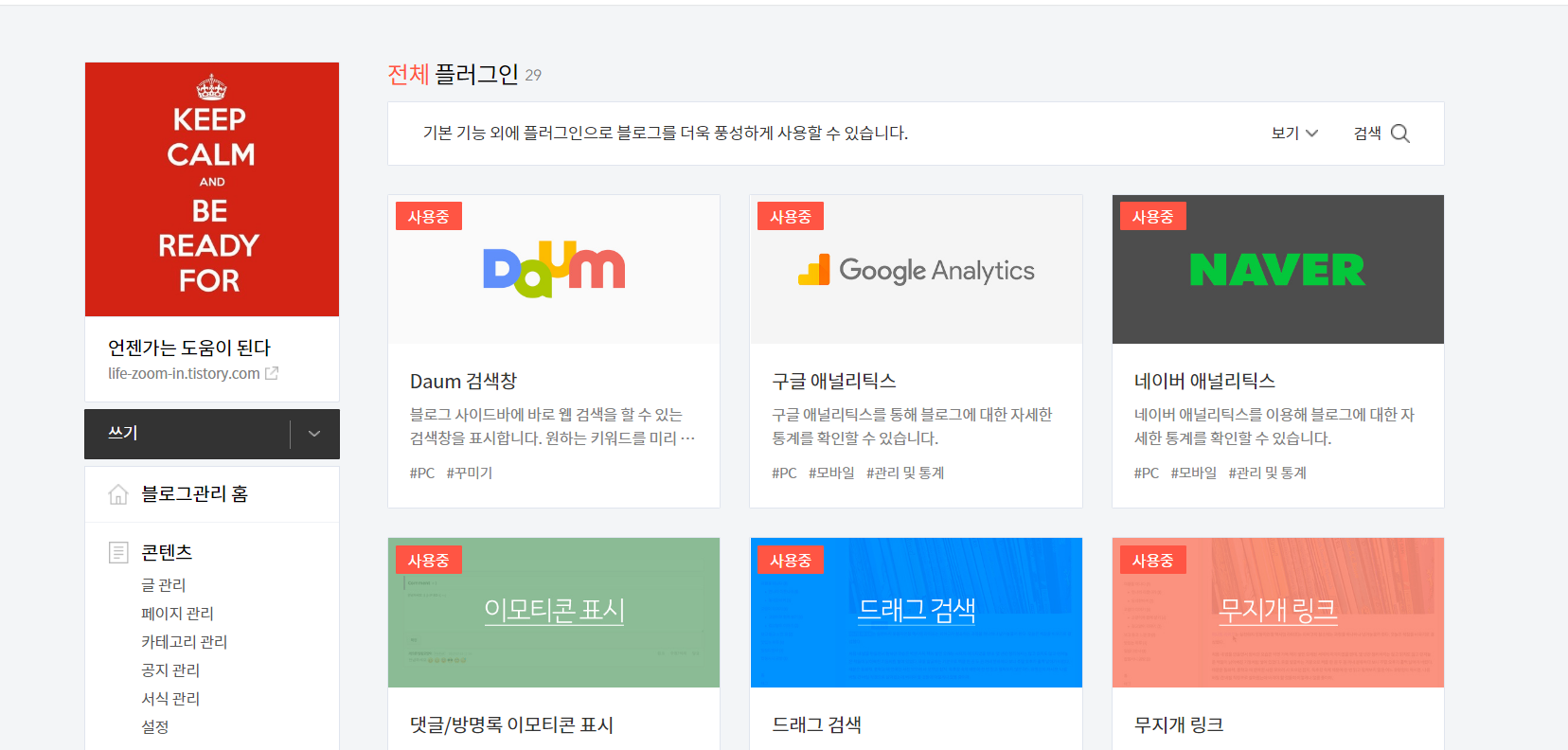
Task: Click #PC tag on 구글 애널리틱스 card
Action: (784, 473)
